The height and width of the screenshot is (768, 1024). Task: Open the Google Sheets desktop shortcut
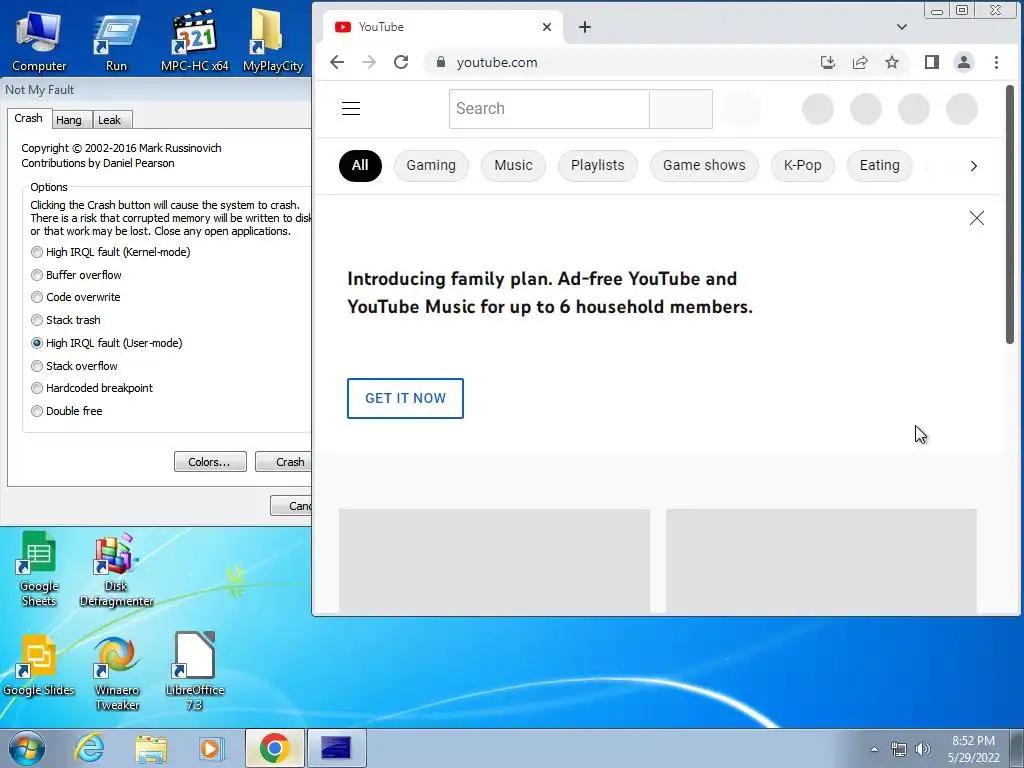point(39,569)
